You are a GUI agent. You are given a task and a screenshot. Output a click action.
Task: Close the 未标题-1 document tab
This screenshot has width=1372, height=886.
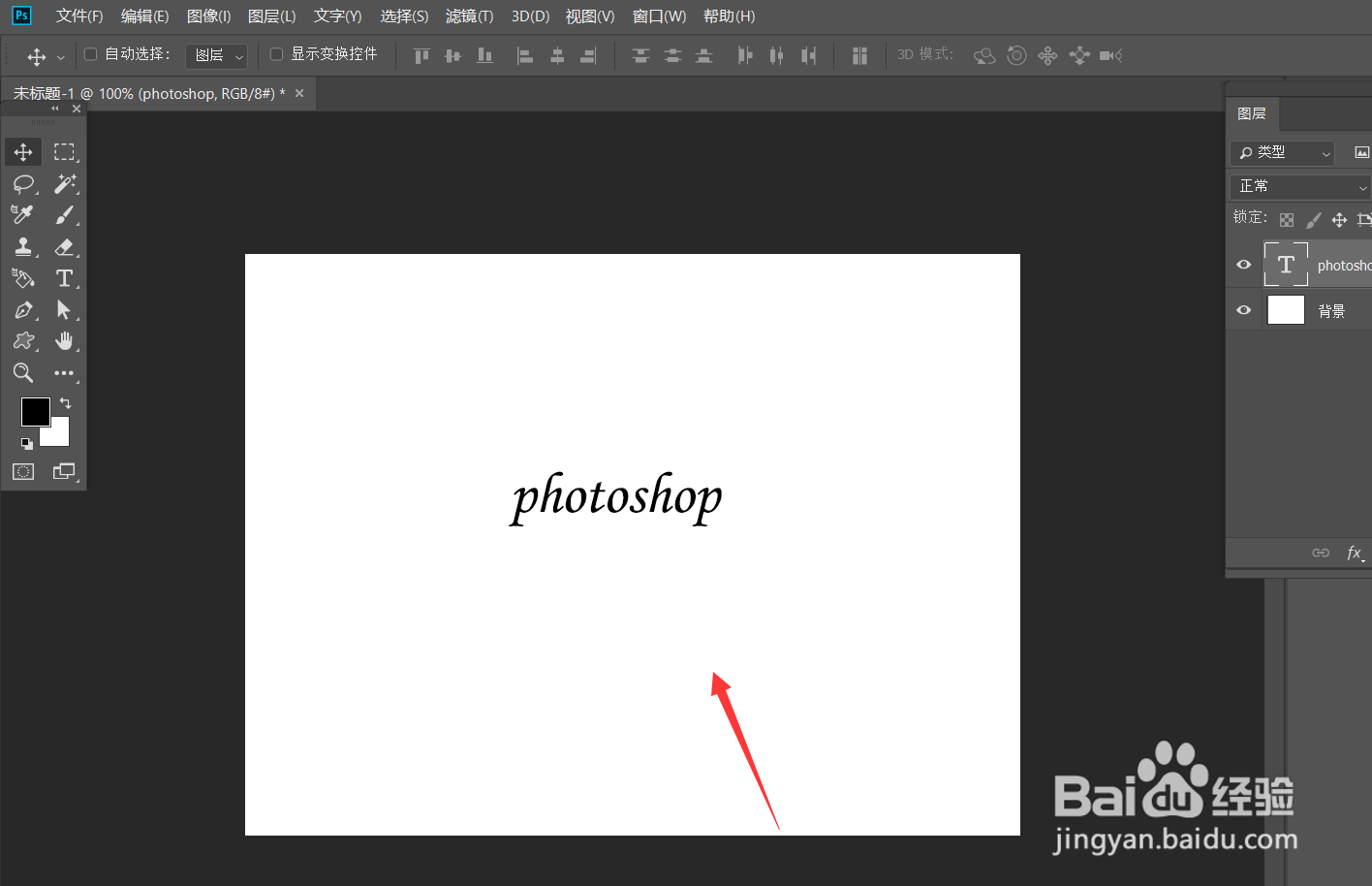click(x=299, y=93)
